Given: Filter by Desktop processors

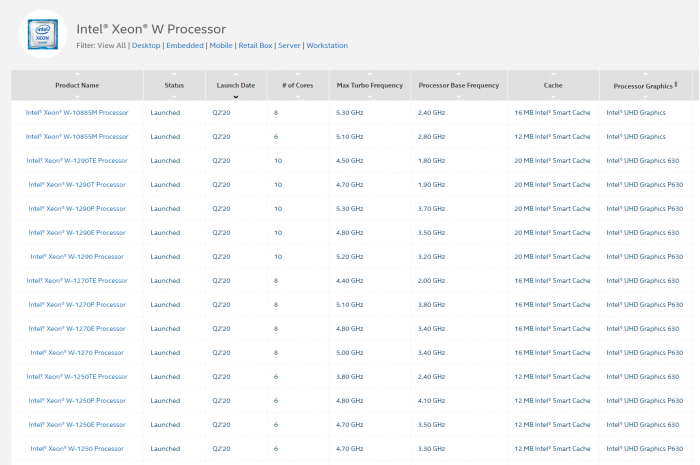Looking at the screenshot, I should (146, 46).
